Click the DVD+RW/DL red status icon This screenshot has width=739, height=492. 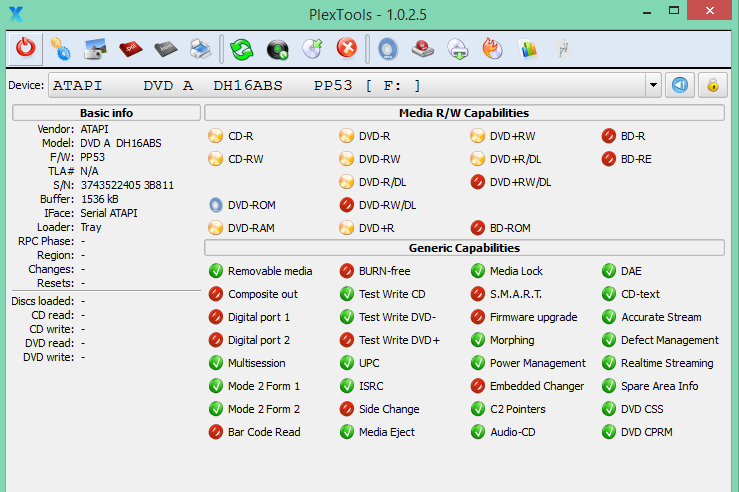(477, 182)
